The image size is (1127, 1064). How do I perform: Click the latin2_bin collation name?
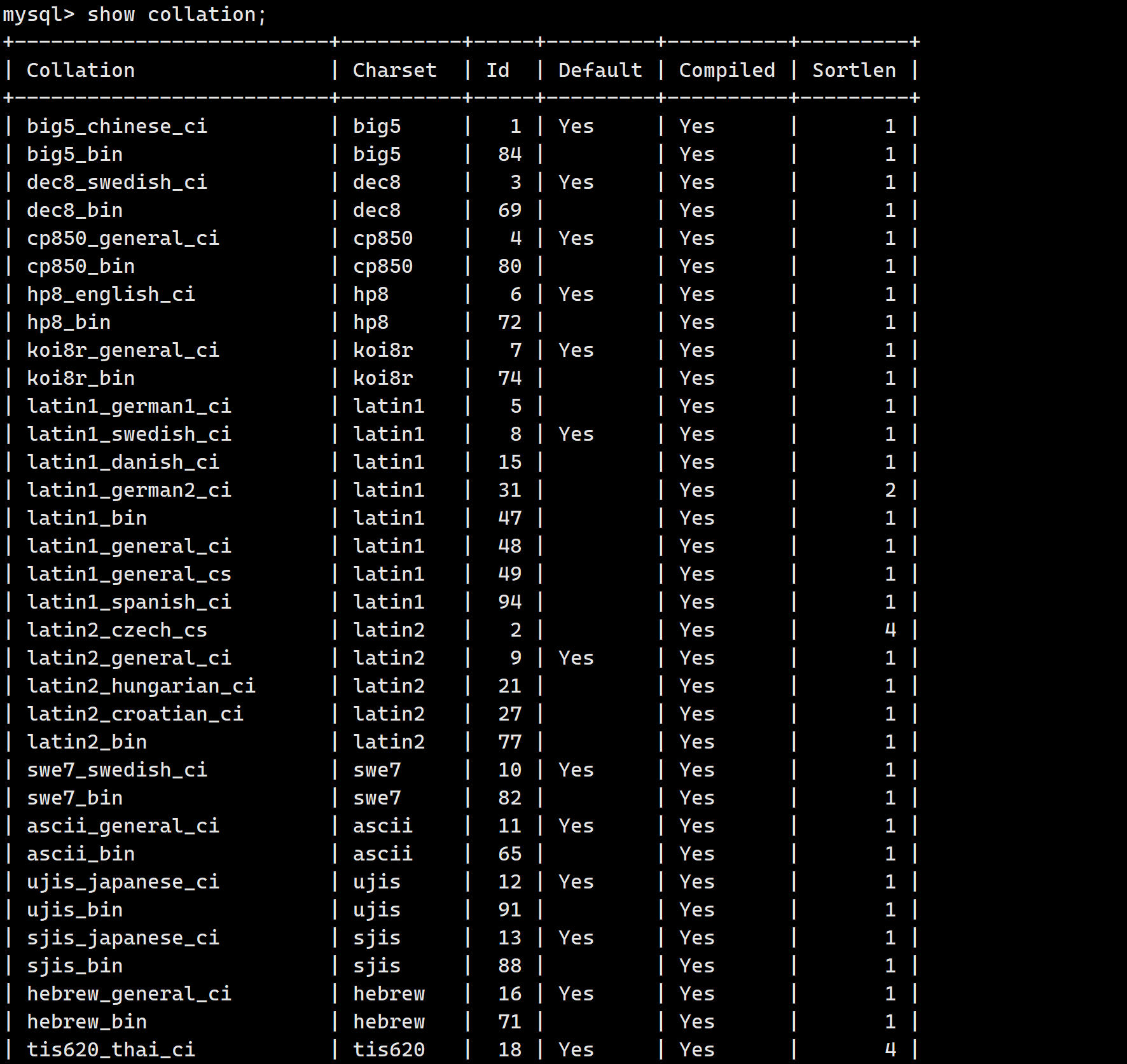pyautogui.click(x=87, y=742)
